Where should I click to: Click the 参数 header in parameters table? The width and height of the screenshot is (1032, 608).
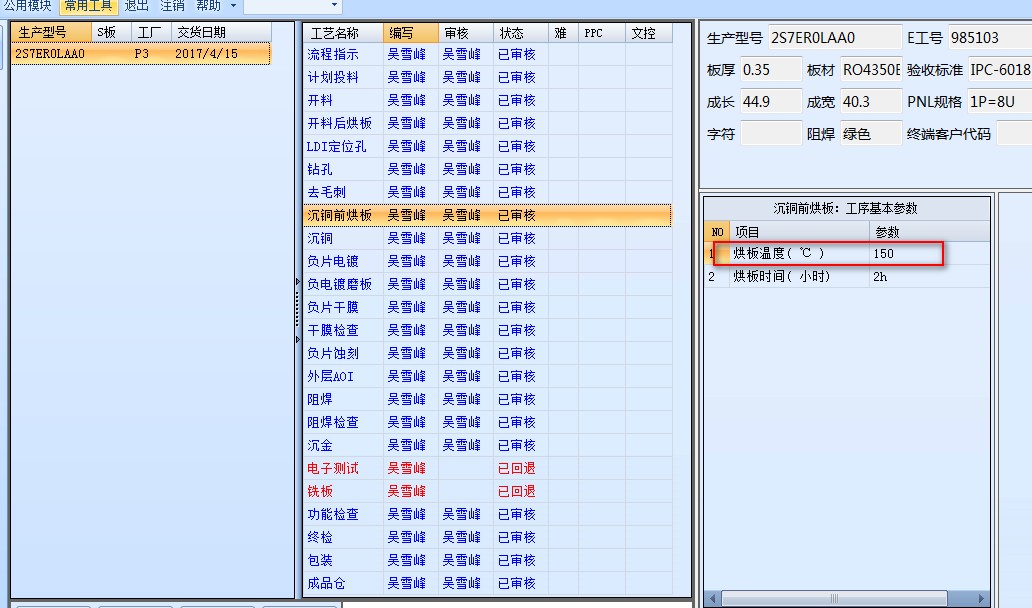[x=929, y=232]
